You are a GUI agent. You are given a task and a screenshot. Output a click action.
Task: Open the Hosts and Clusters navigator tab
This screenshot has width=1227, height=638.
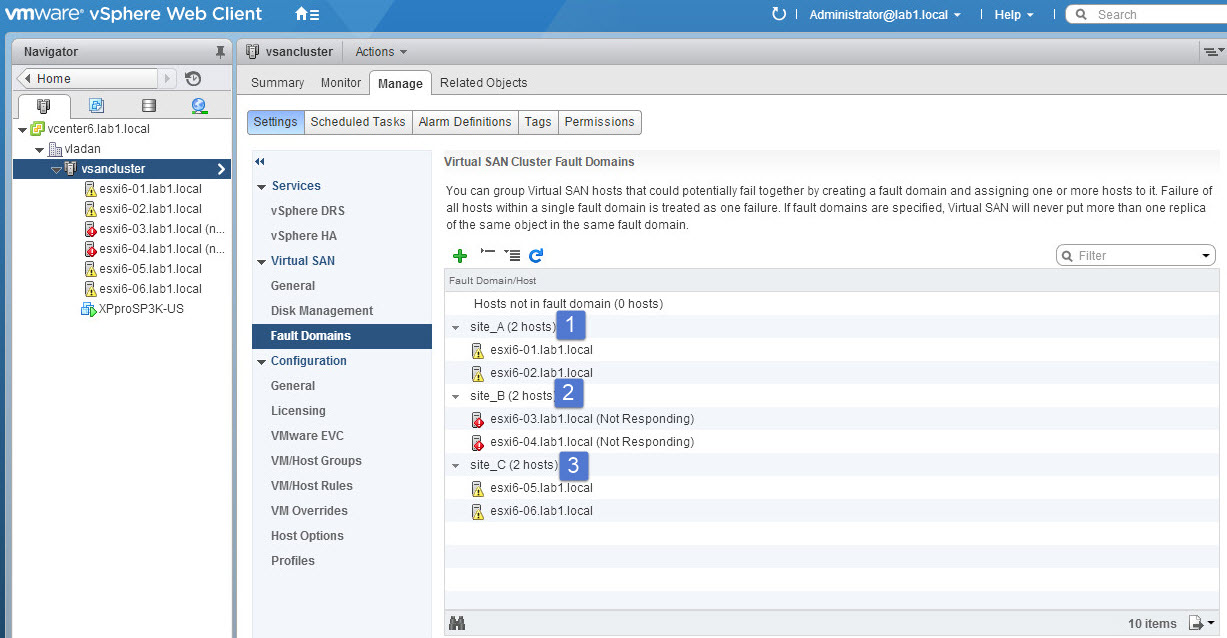(44, 106)
